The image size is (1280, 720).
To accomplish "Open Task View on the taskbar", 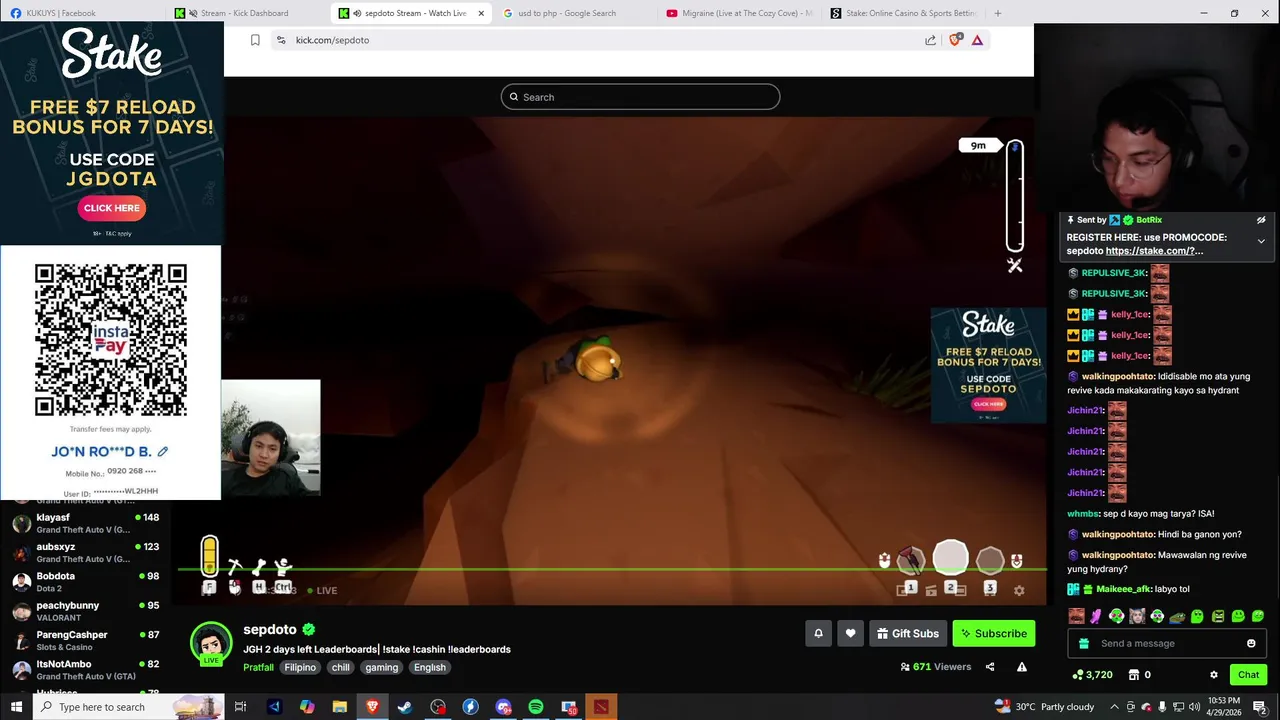I will coord(240,707).
